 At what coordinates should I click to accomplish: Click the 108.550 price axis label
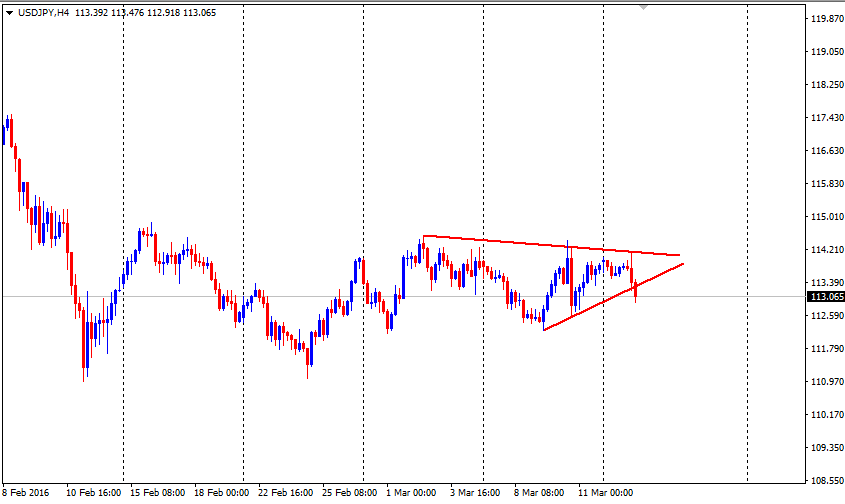(827, 480)
